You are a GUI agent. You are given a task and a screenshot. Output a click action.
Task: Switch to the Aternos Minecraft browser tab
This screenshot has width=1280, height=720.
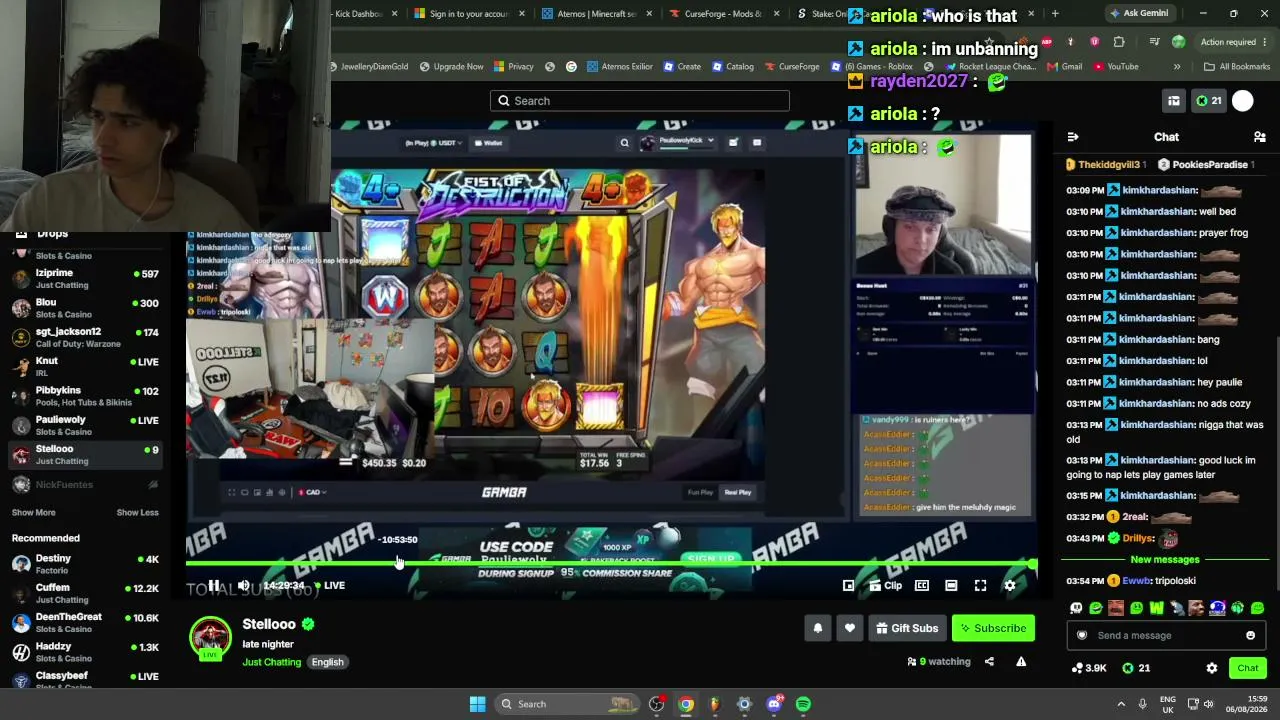pyautogui.click(x=597, y=14)
